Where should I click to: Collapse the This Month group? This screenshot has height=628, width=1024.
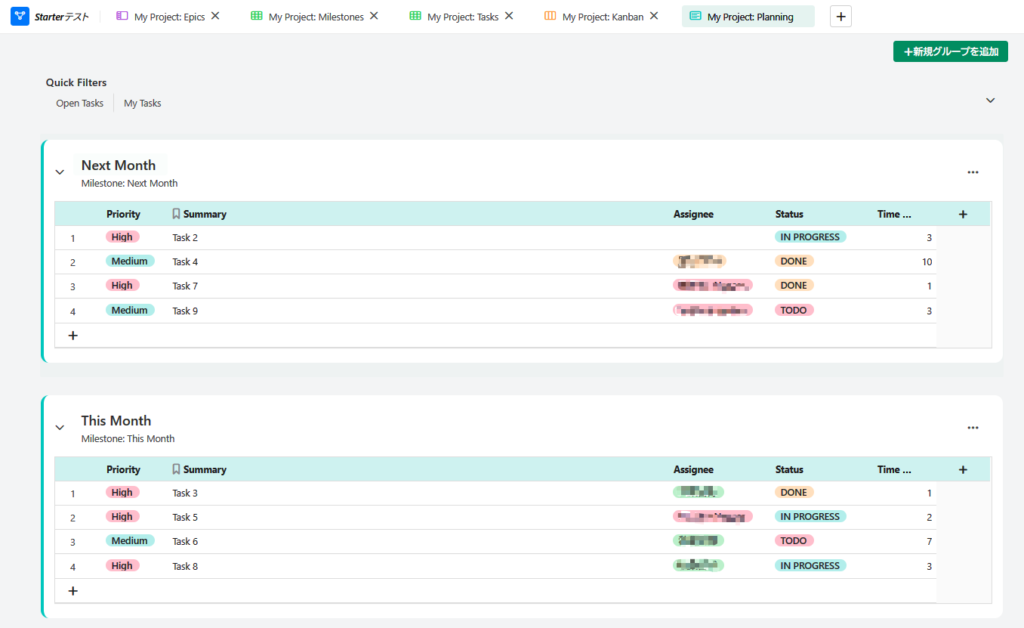(60, 428)
